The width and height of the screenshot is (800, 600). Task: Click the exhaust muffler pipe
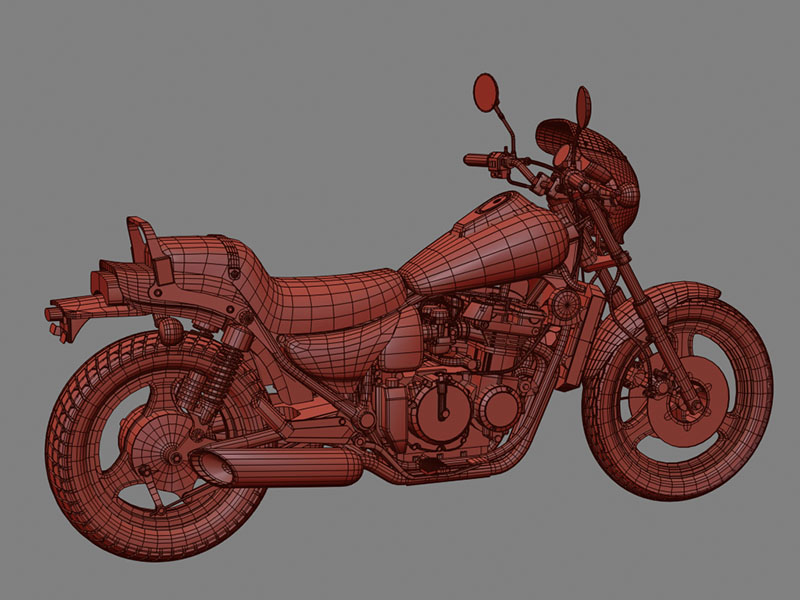pyautogui.click(x=278, y=466)
